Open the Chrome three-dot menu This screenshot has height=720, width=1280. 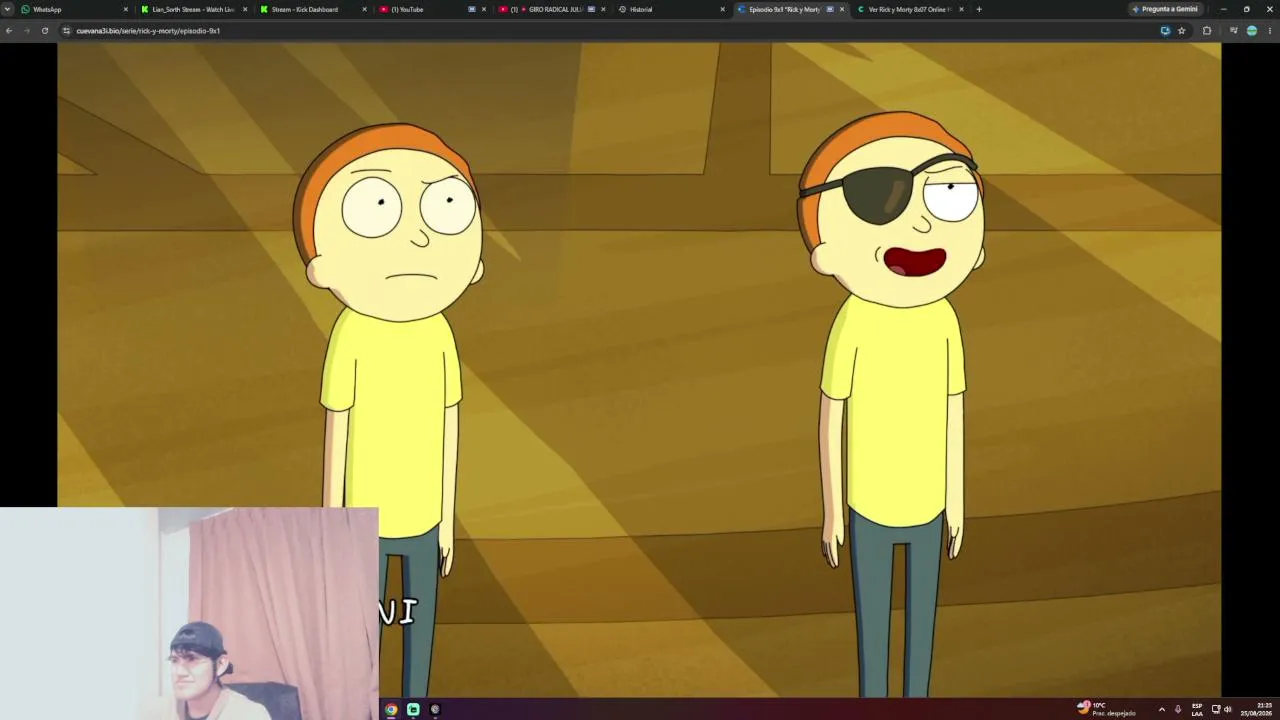pyautogui.click(x=1269, y=31)
